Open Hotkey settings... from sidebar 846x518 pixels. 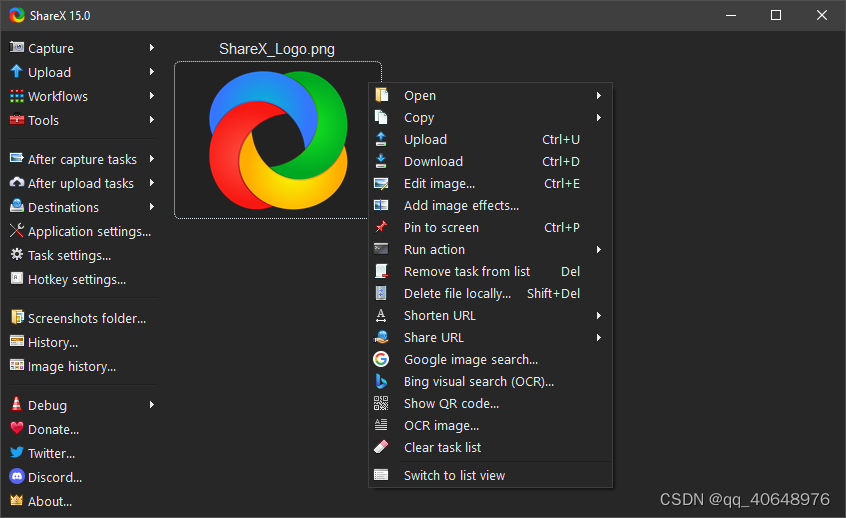81,280
